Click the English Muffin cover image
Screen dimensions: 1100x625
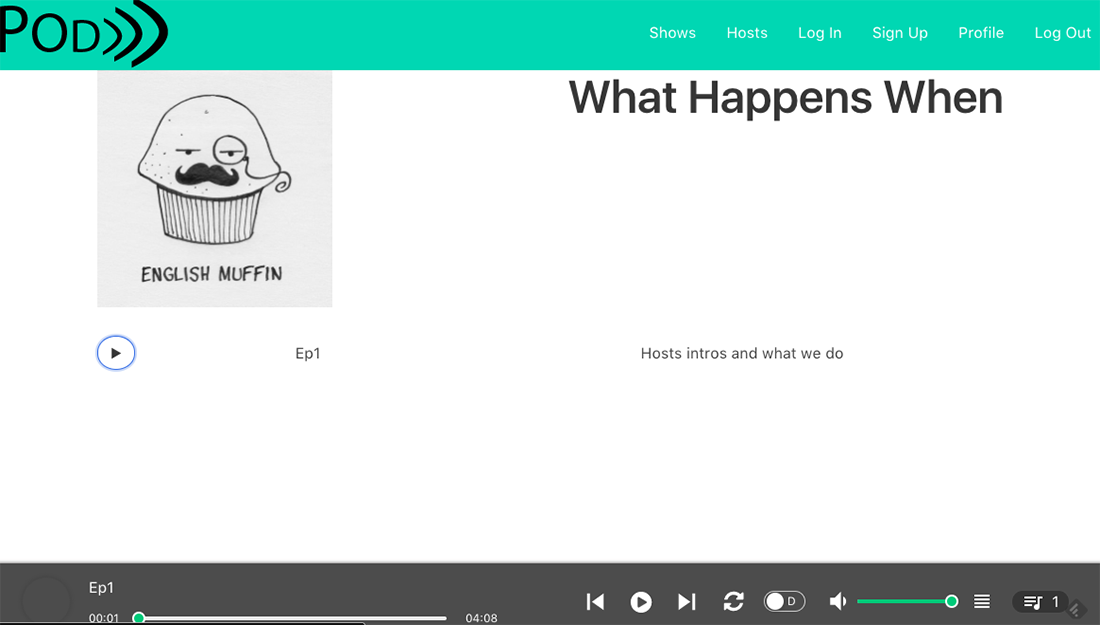tap(215, 189)
